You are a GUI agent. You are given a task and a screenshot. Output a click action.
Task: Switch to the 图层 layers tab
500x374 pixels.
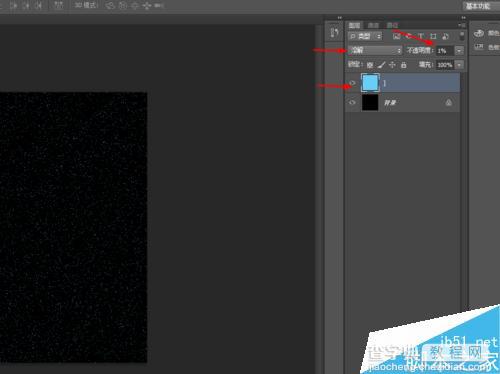click(354, 25)
